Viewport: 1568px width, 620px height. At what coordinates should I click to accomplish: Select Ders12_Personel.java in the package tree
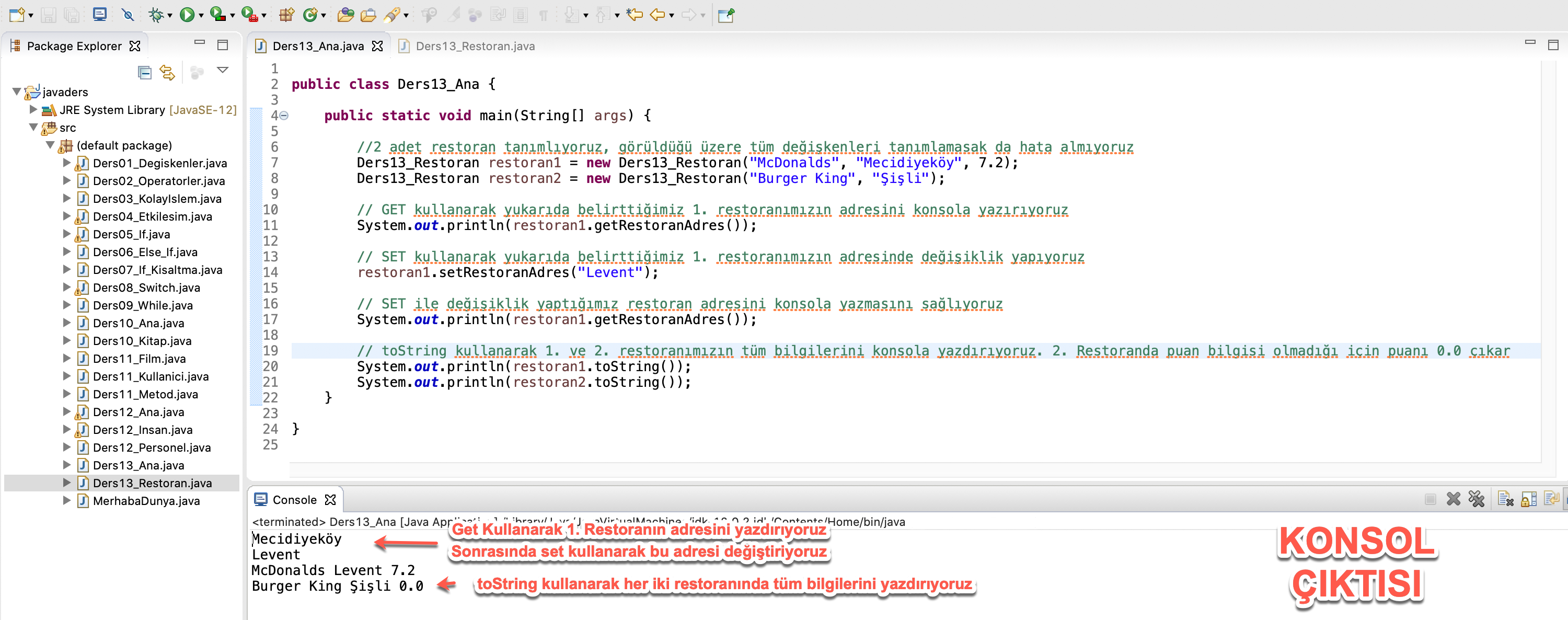[152, 447]
